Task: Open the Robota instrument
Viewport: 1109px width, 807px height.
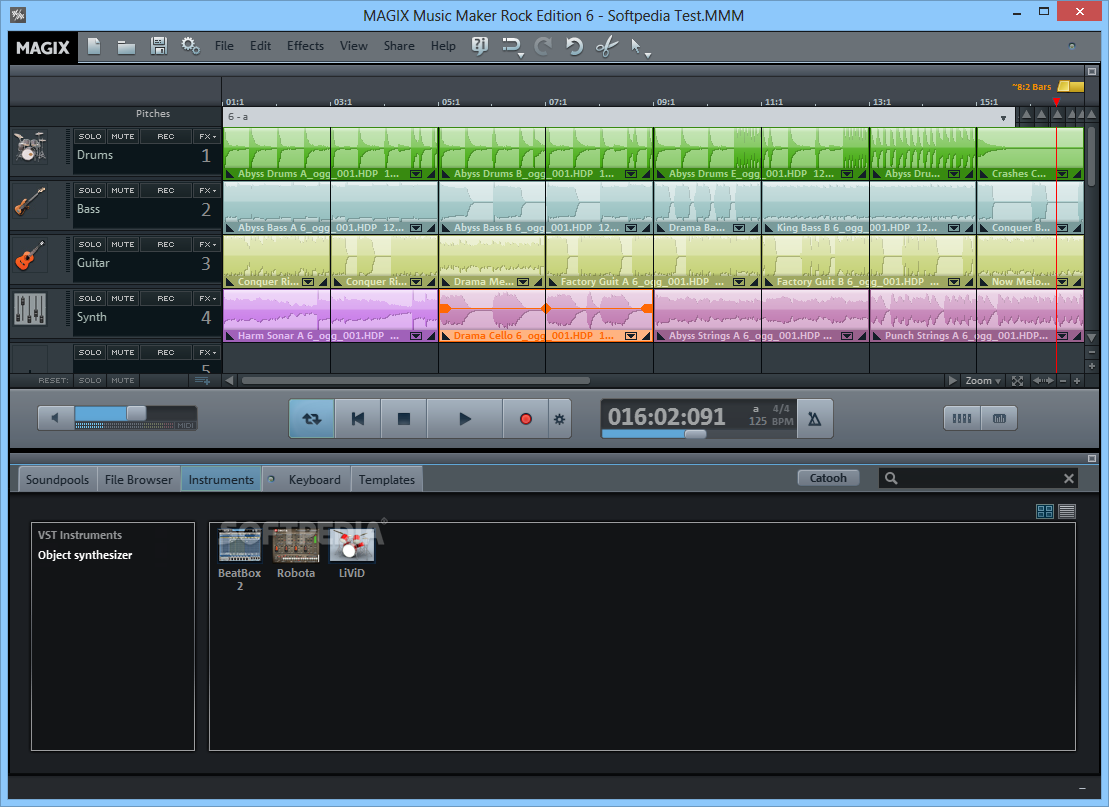Action: [296, 554]
